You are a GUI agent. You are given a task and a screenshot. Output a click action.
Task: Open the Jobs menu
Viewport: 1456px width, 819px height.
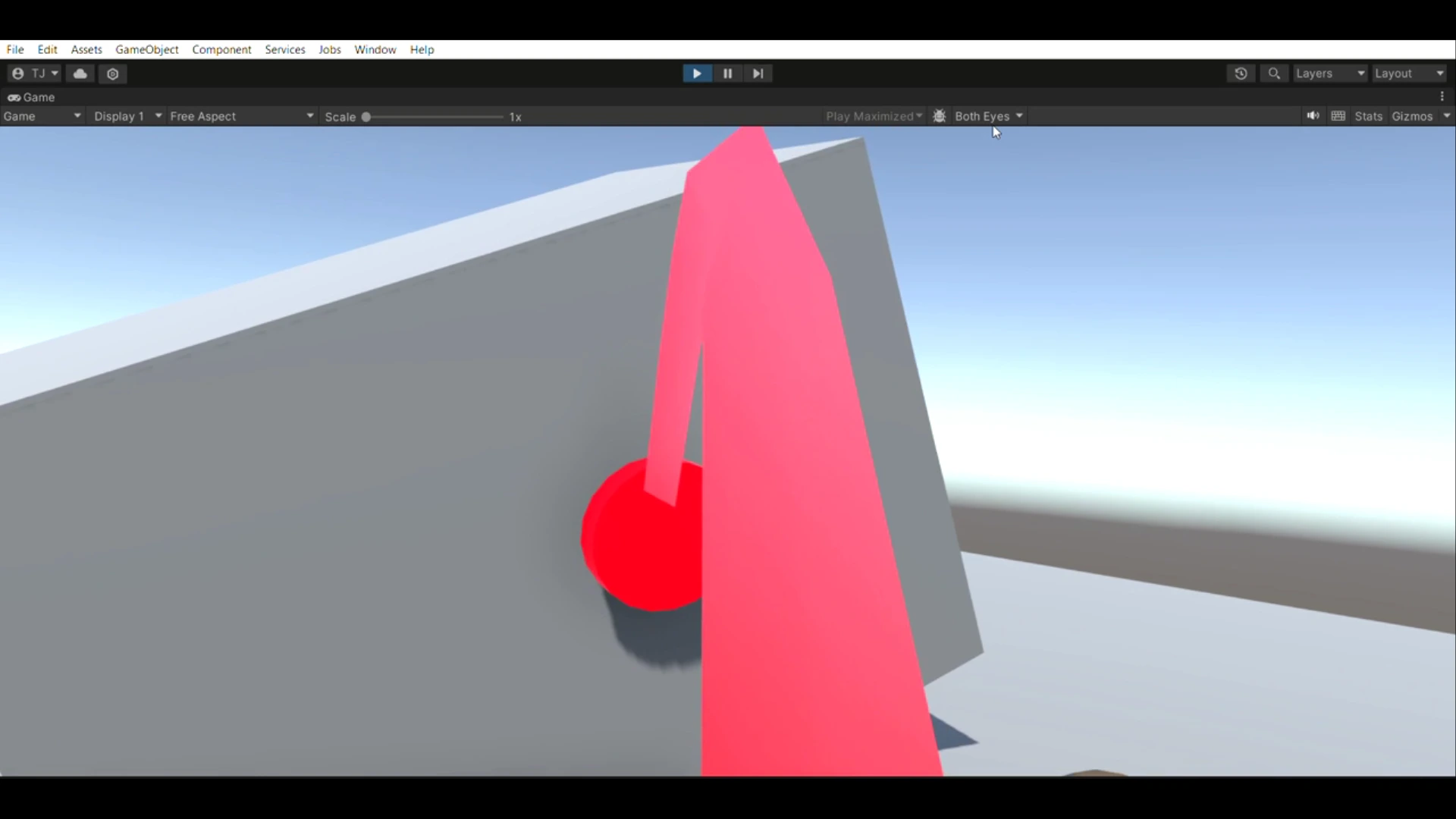point(329,49)
